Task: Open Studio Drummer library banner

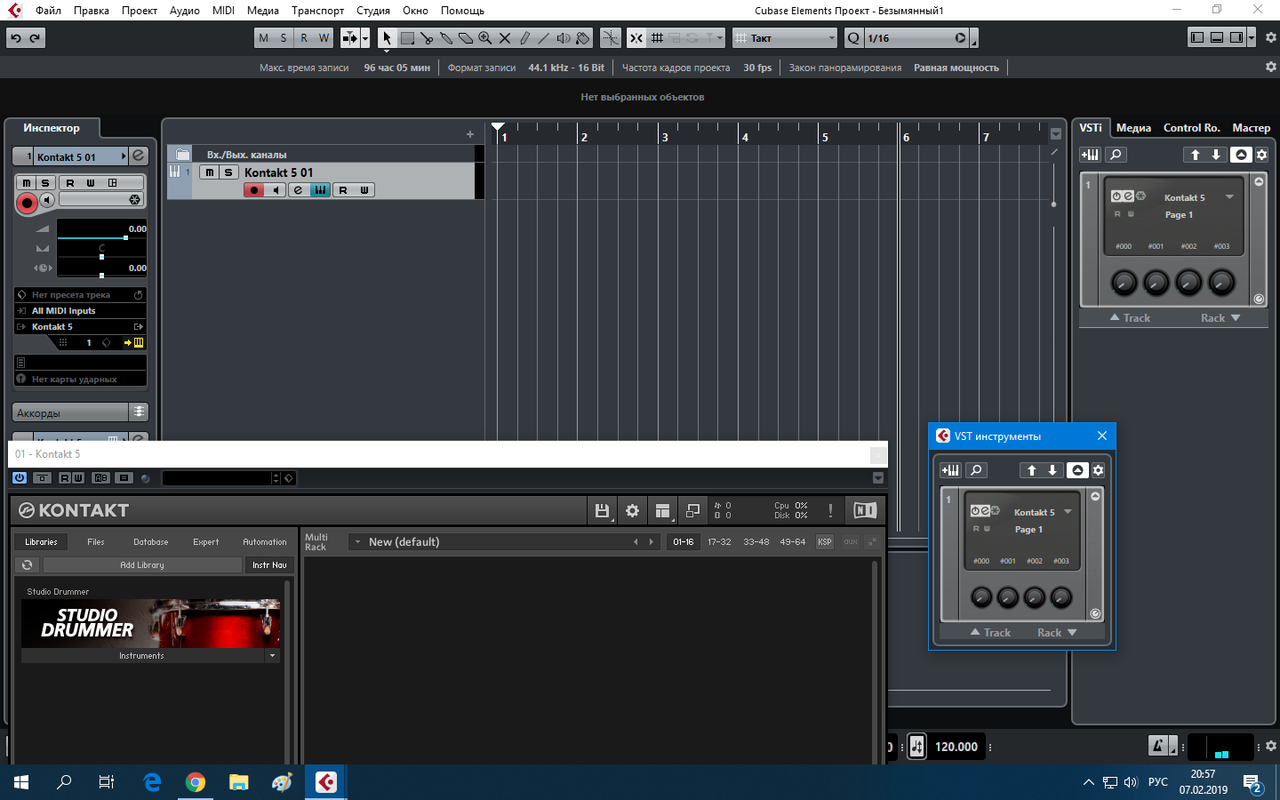Action: click(x=151, y=623)
